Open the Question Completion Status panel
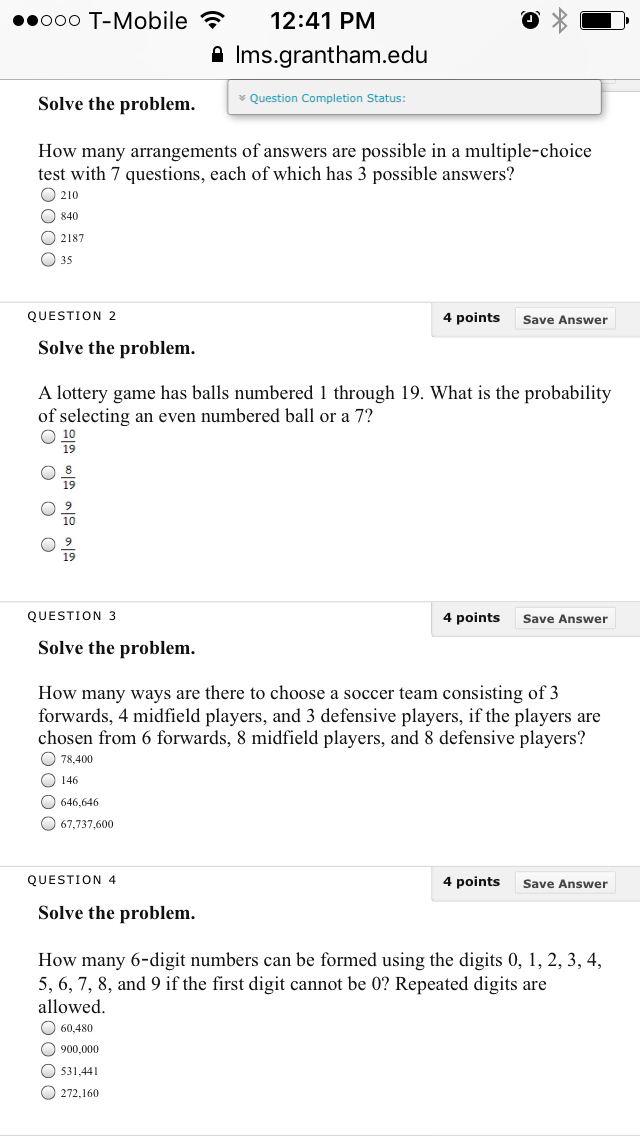640x1136 pixels. (415, 97)
